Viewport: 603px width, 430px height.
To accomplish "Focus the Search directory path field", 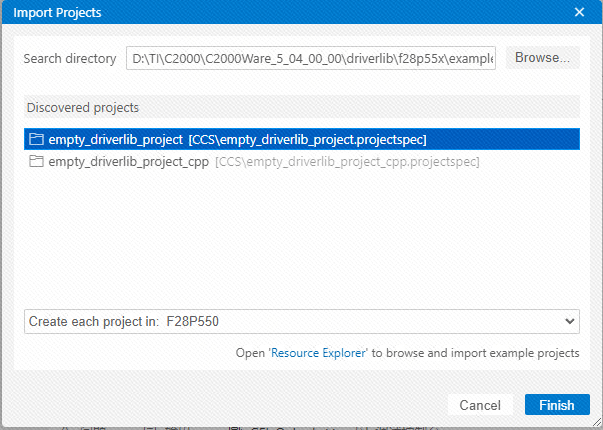I will [311, 58].
